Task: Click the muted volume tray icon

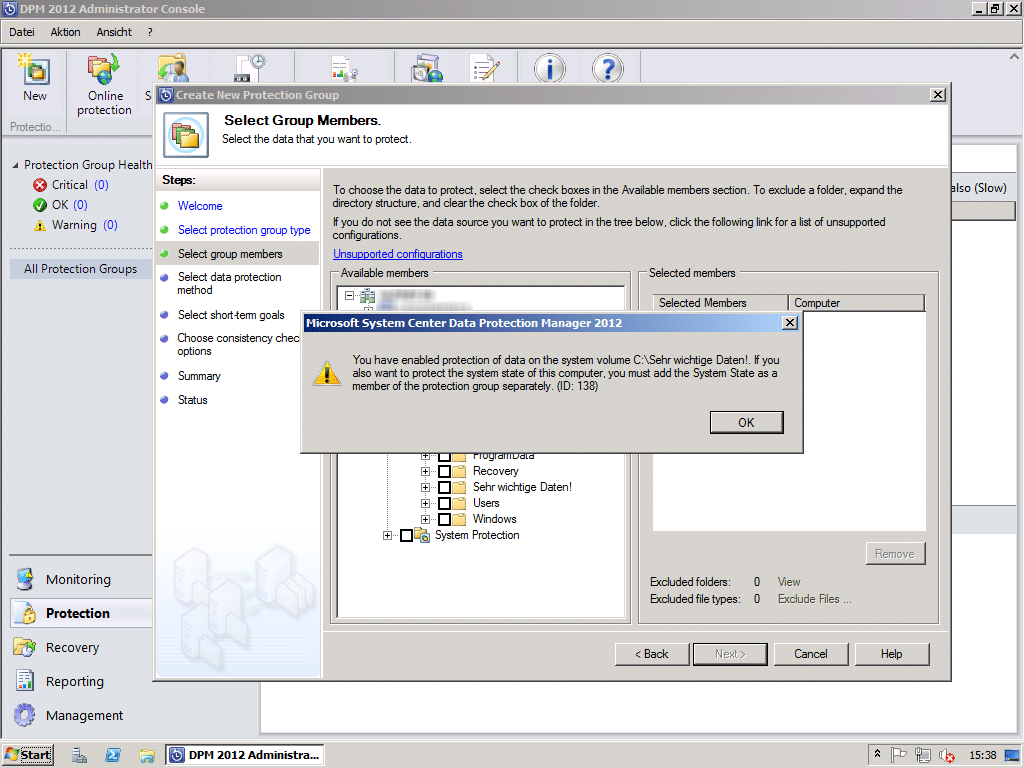Action: click(946, 755)
